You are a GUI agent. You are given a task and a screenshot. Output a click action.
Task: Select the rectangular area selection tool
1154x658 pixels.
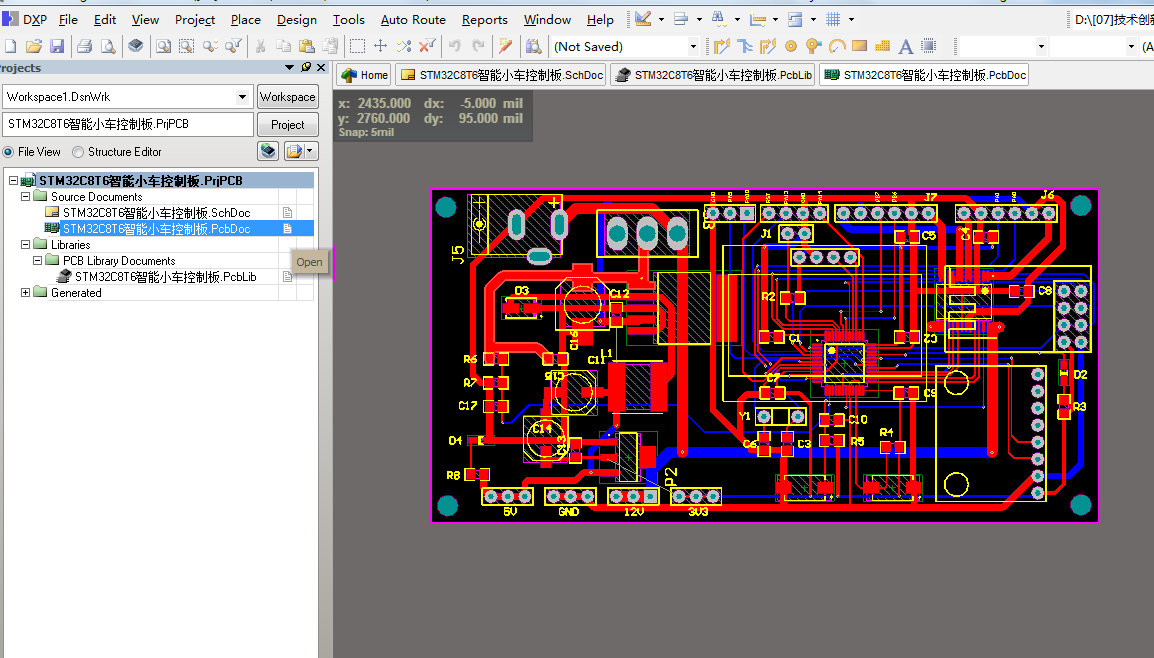pyautogui.click(x=358, y=46)
